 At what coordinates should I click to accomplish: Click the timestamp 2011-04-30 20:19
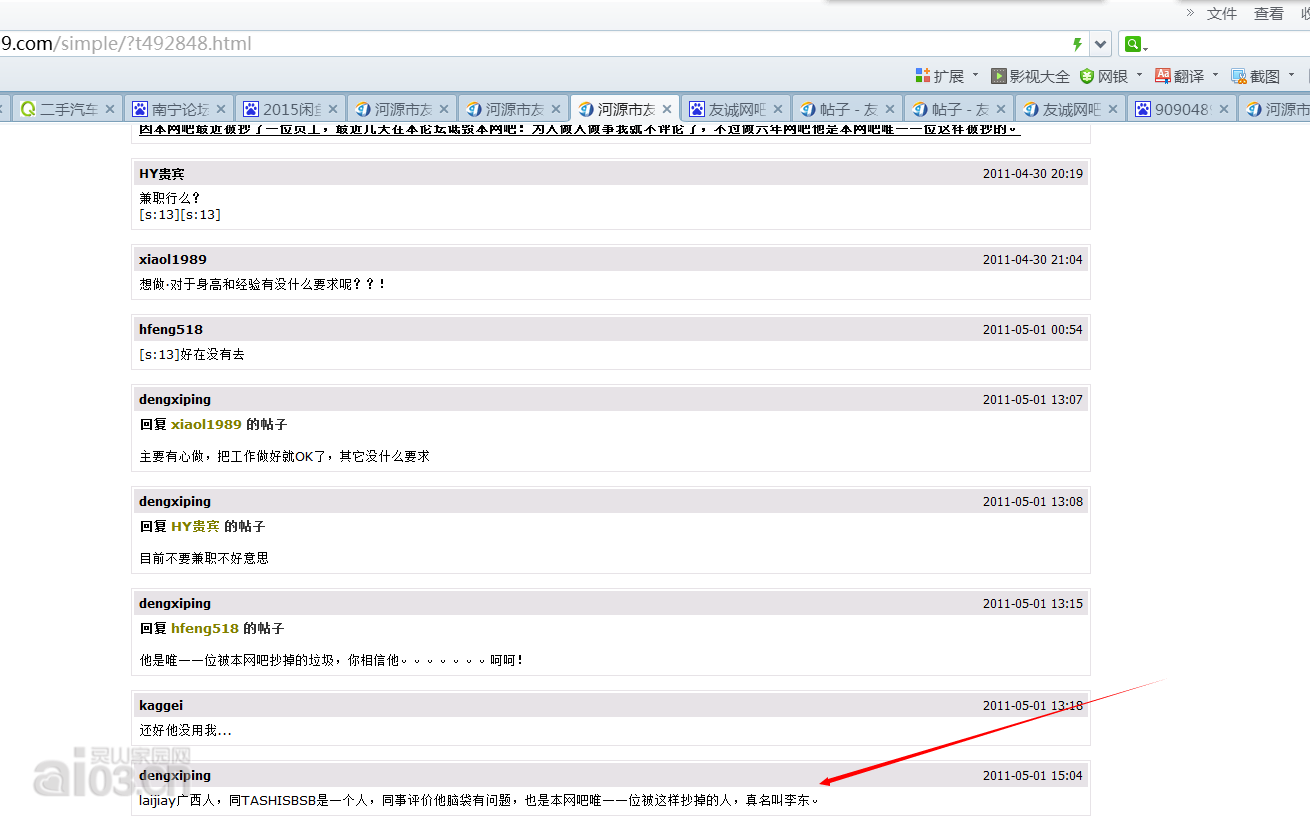point(1033,174)
